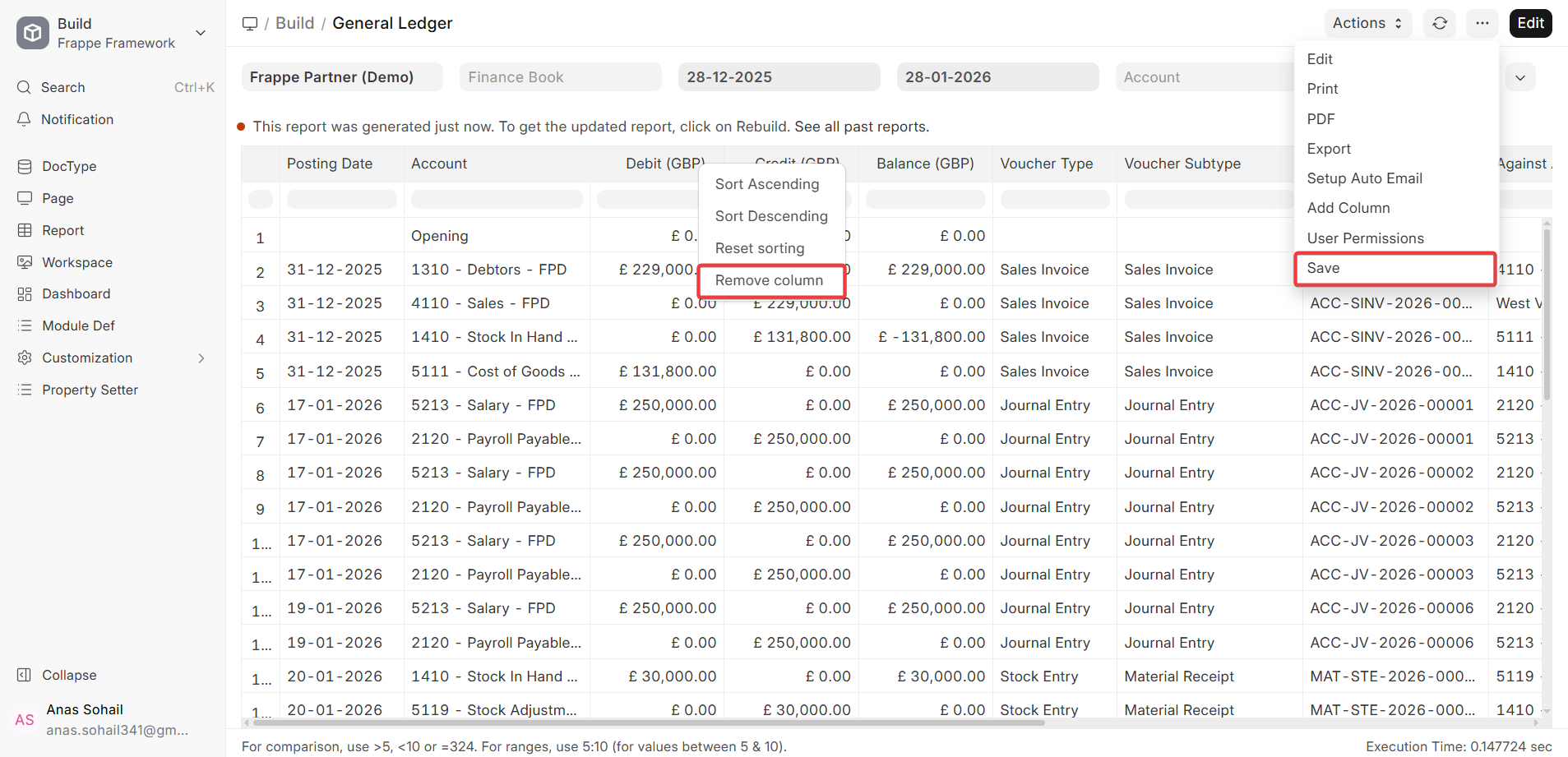
Task: Click the Search magnifier icon in sidebar
Action: pyautogui.click(x=24, y=87)
